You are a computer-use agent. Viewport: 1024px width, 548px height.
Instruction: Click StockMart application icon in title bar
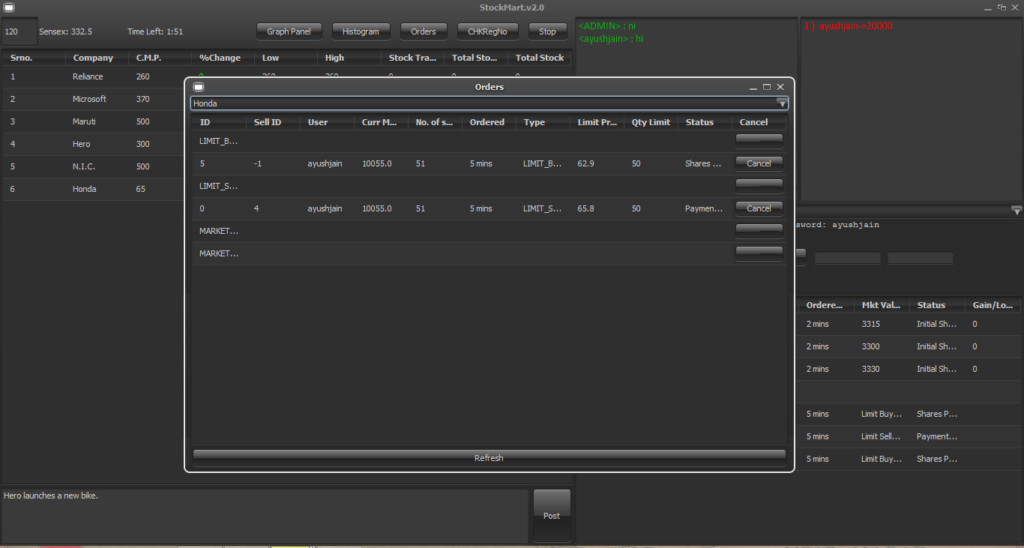tap(8, 8)
